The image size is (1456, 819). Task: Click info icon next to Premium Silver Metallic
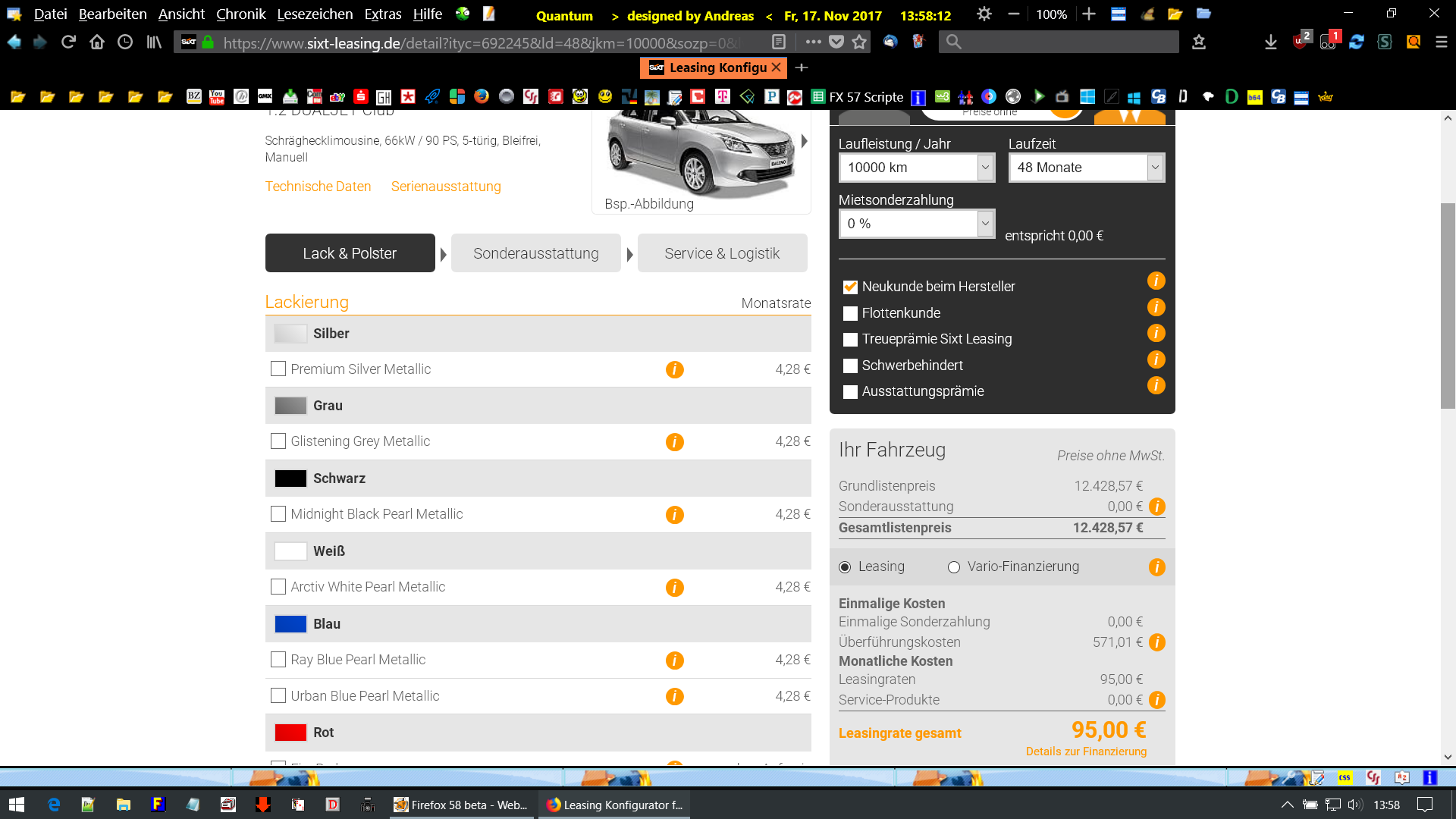click(674, 369)
